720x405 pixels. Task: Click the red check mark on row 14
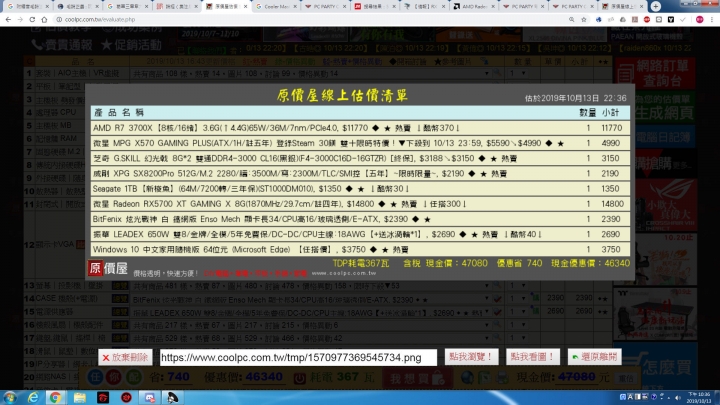tap(497, 299)
